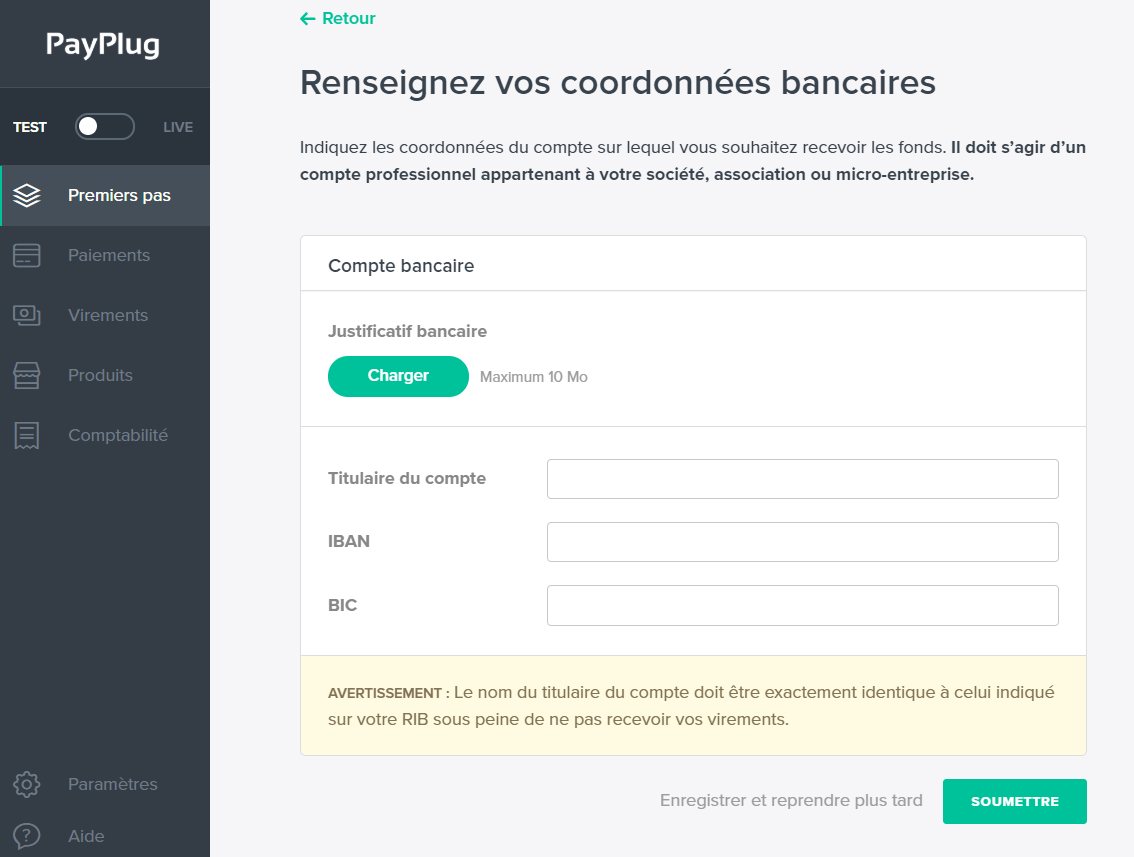Click the Retour back arrow icon
1134x857 pixels.
point(308,18)
